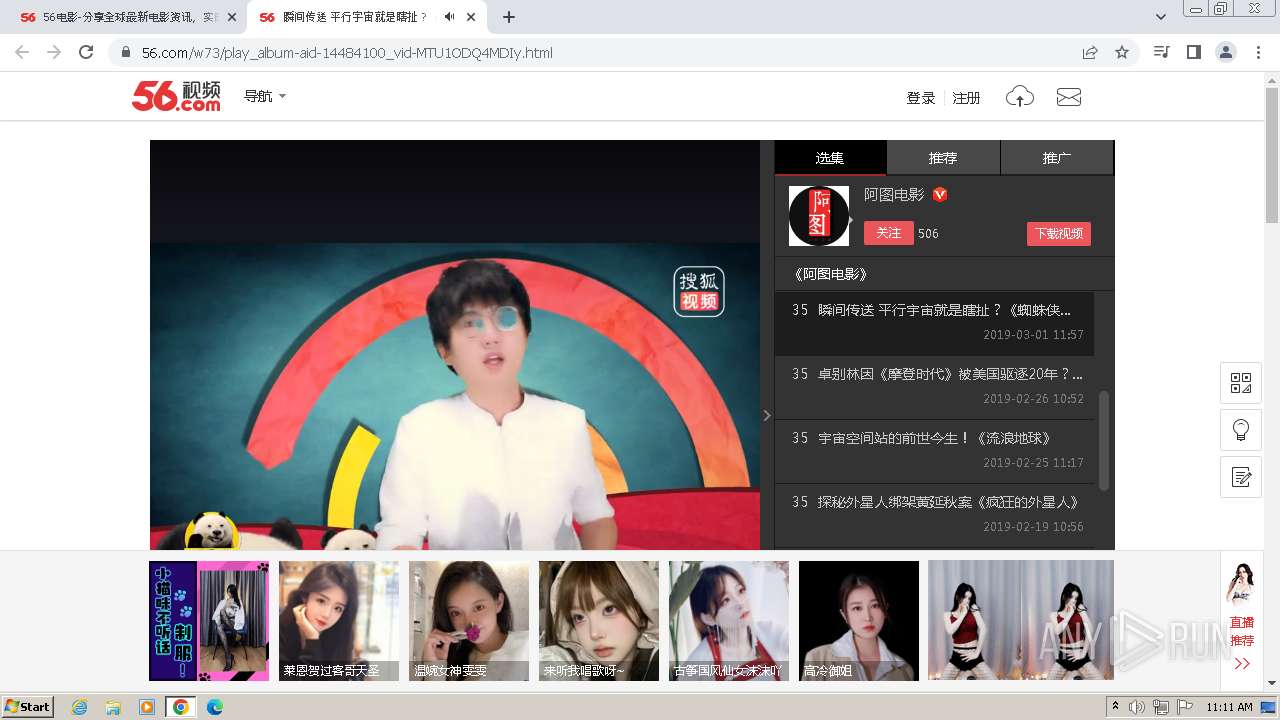Toggle the browser side panel icon

(x=1193, y=52)
